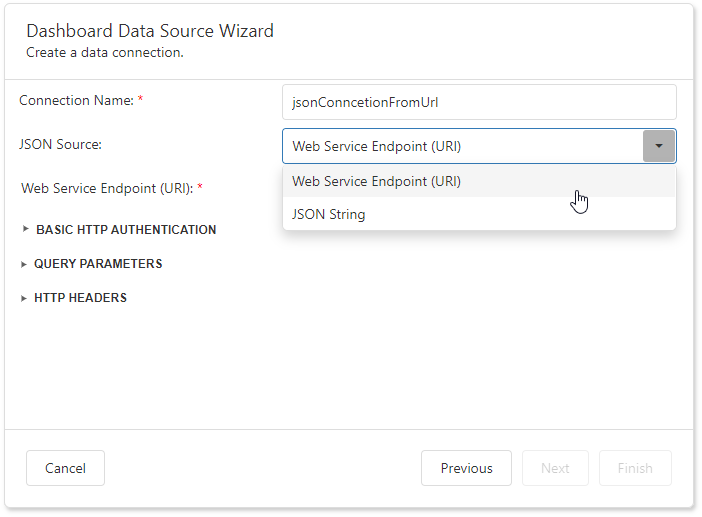Click the Connection Name label
The width and height of the screenshot is (702, 517).
coord(76,101)
